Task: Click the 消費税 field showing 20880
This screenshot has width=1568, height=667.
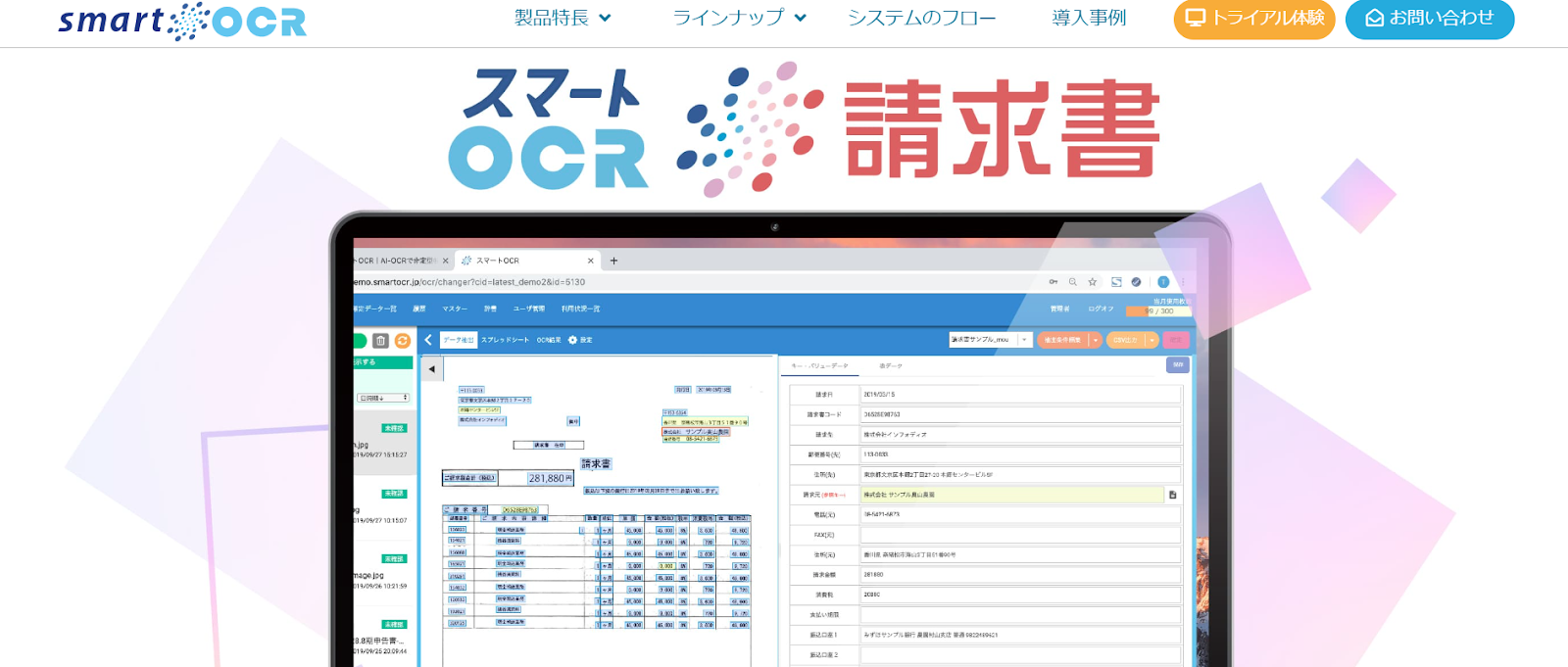Action: coord(1020,595)
